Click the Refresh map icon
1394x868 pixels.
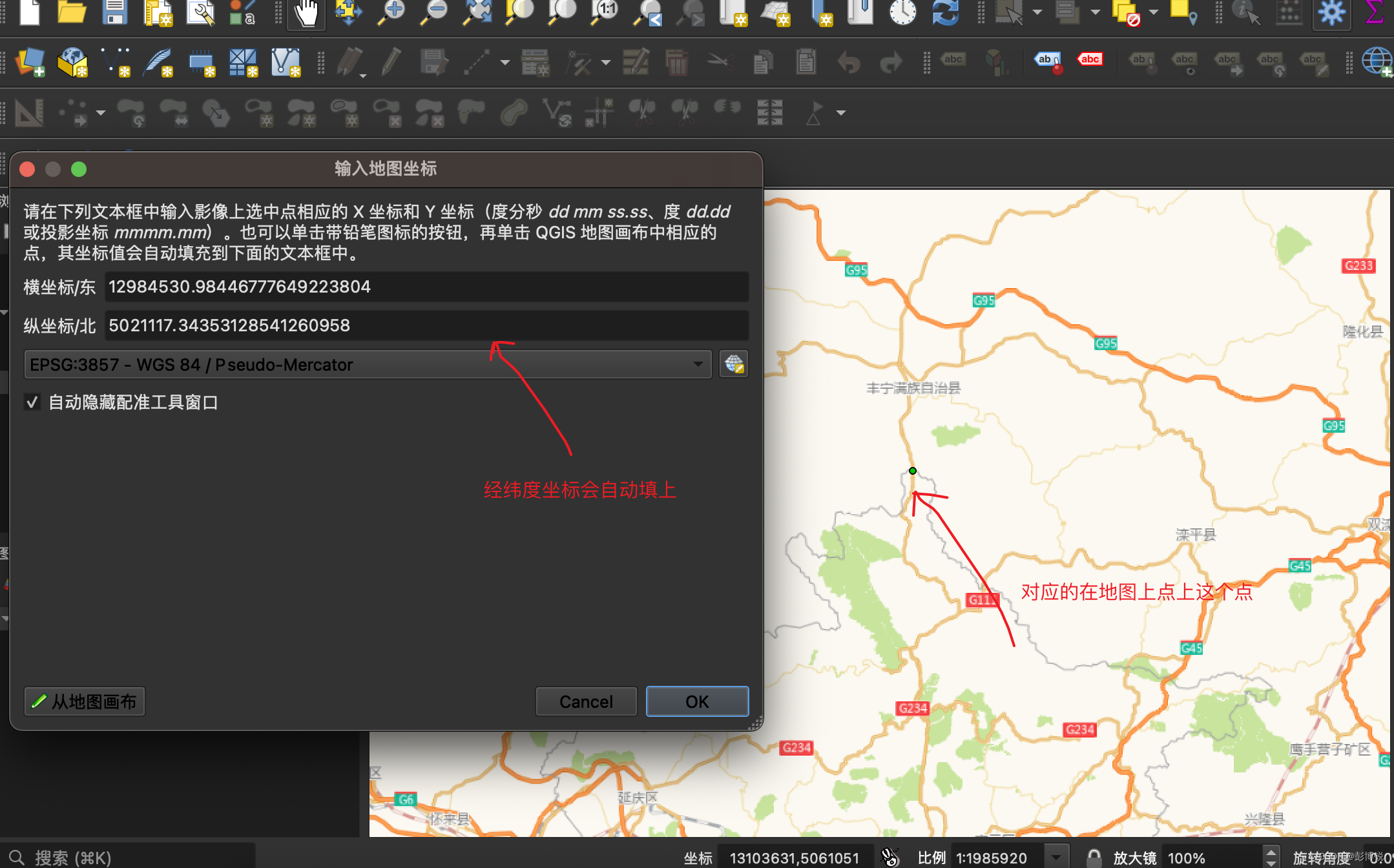945,12
